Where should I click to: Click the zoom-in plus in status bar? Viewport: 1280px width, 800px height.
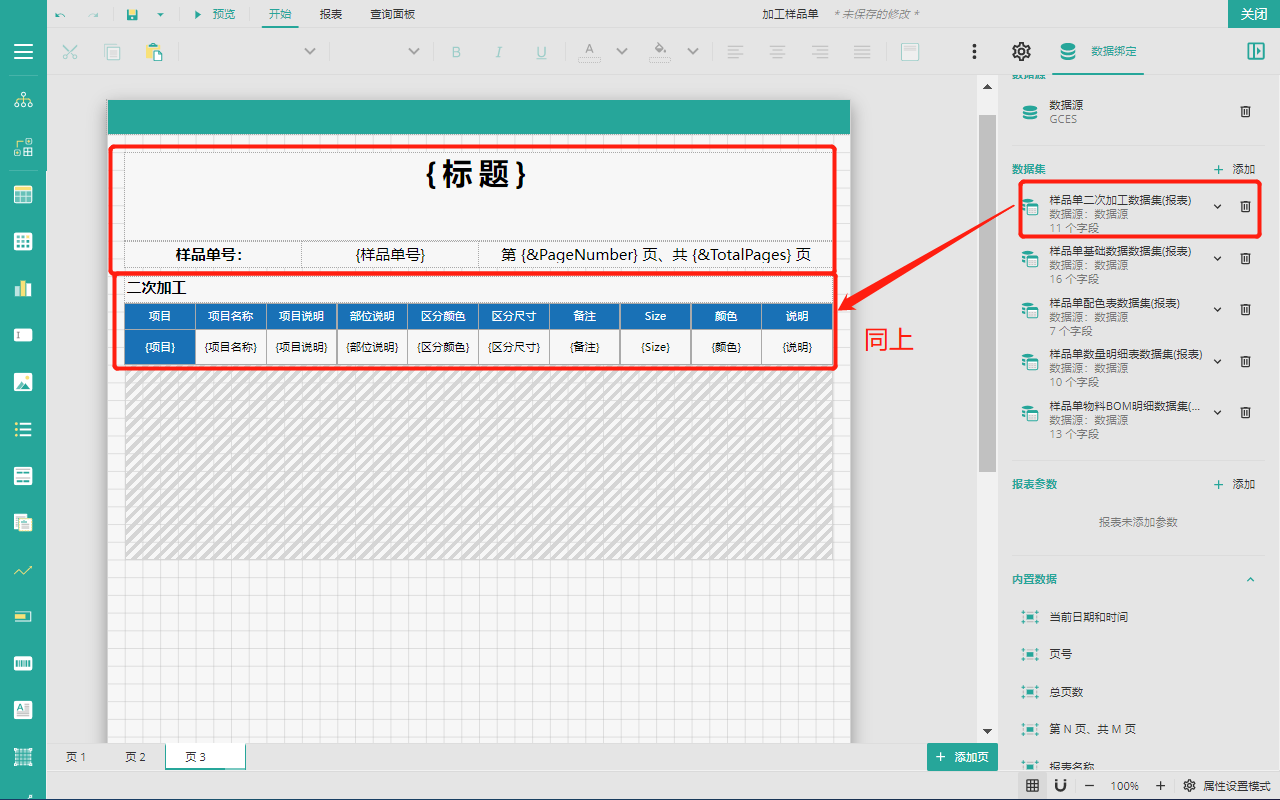pos(1160,786)
